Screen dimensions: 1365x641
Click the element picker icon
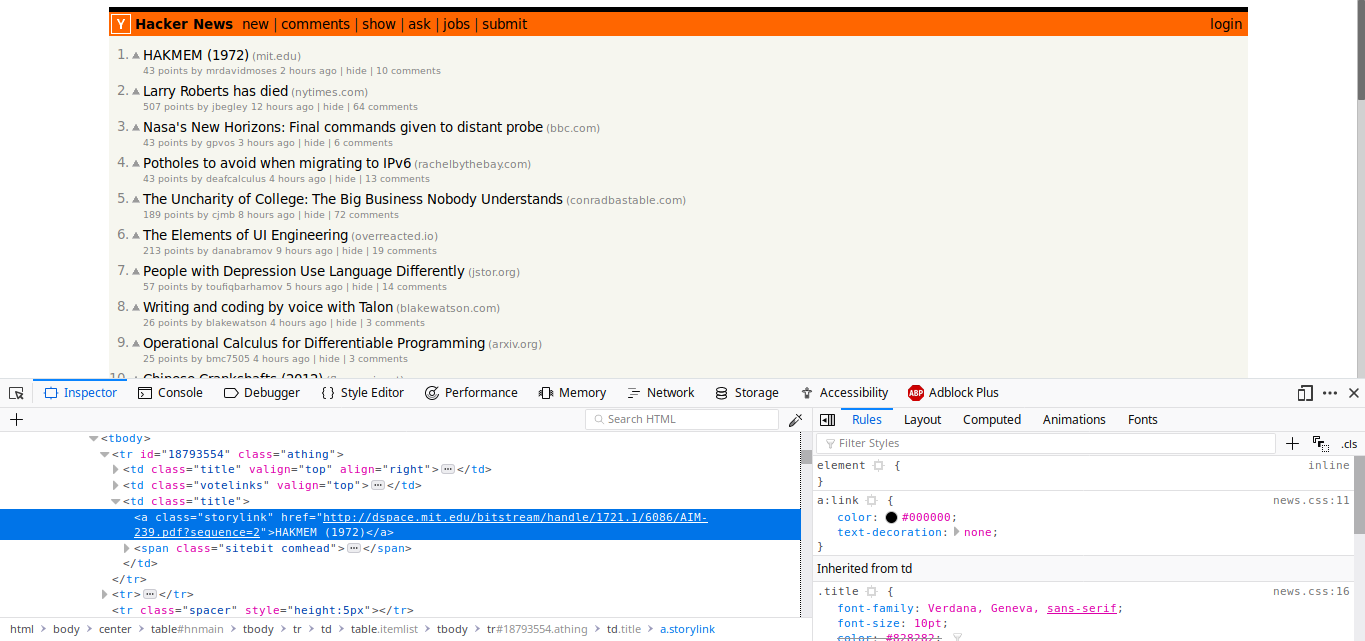point(16,393)
